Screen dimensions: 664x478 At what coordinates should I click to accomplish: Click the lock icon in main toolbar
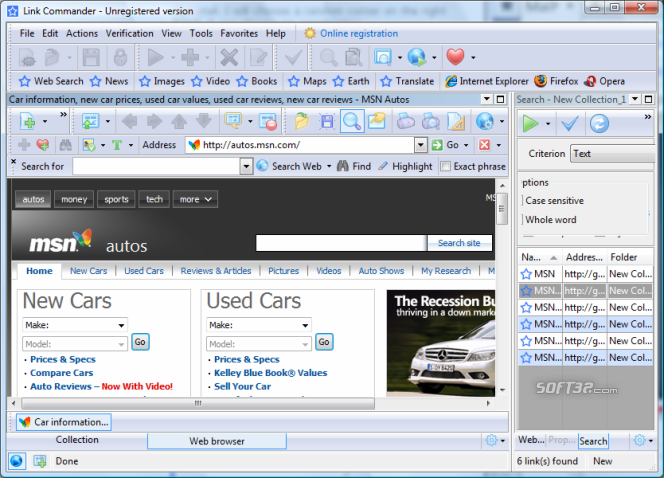click(120, 57)
